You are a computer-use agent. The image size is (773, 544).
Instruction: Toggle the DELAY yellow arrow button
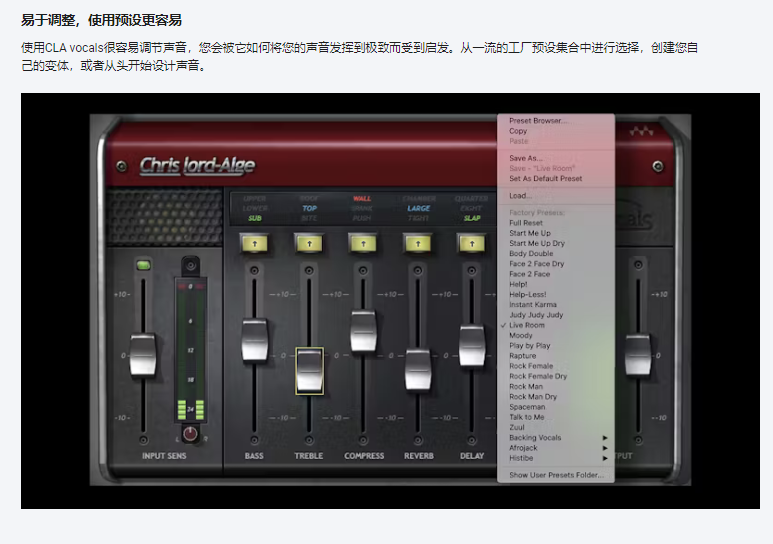point(472,243)
